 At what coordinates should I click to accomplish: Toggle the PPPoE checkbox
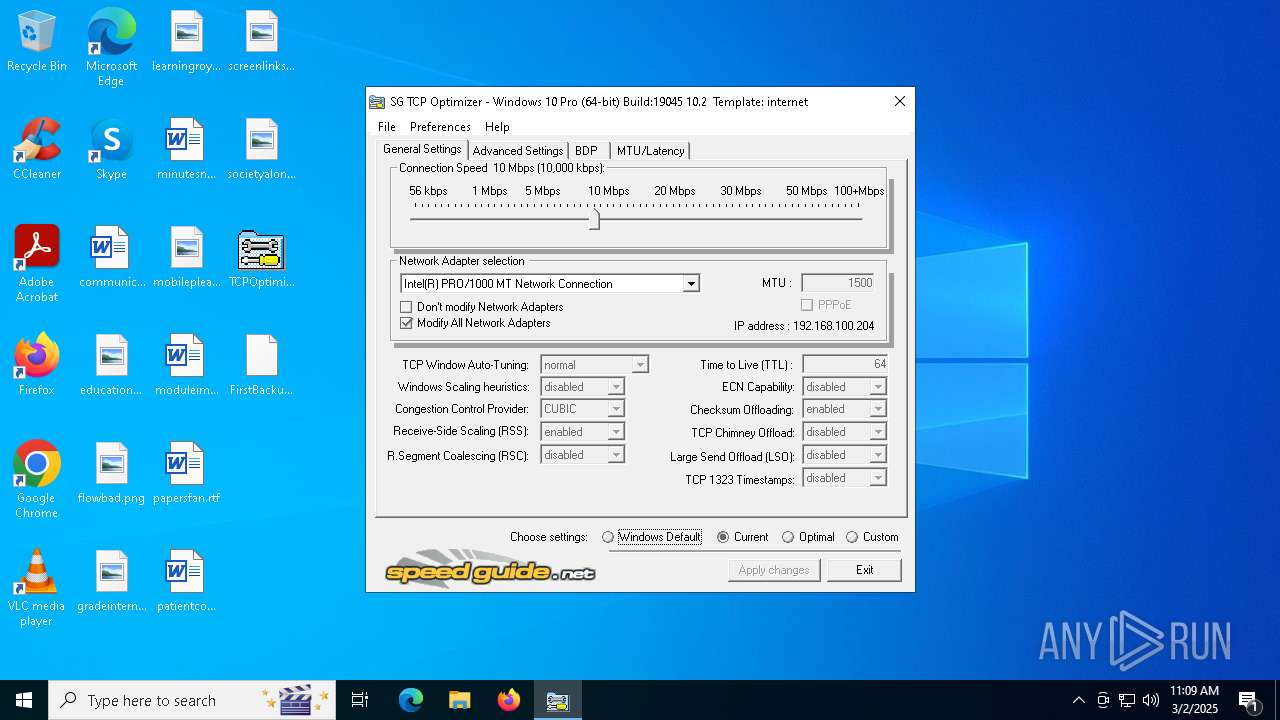click(x=806, y=305)
